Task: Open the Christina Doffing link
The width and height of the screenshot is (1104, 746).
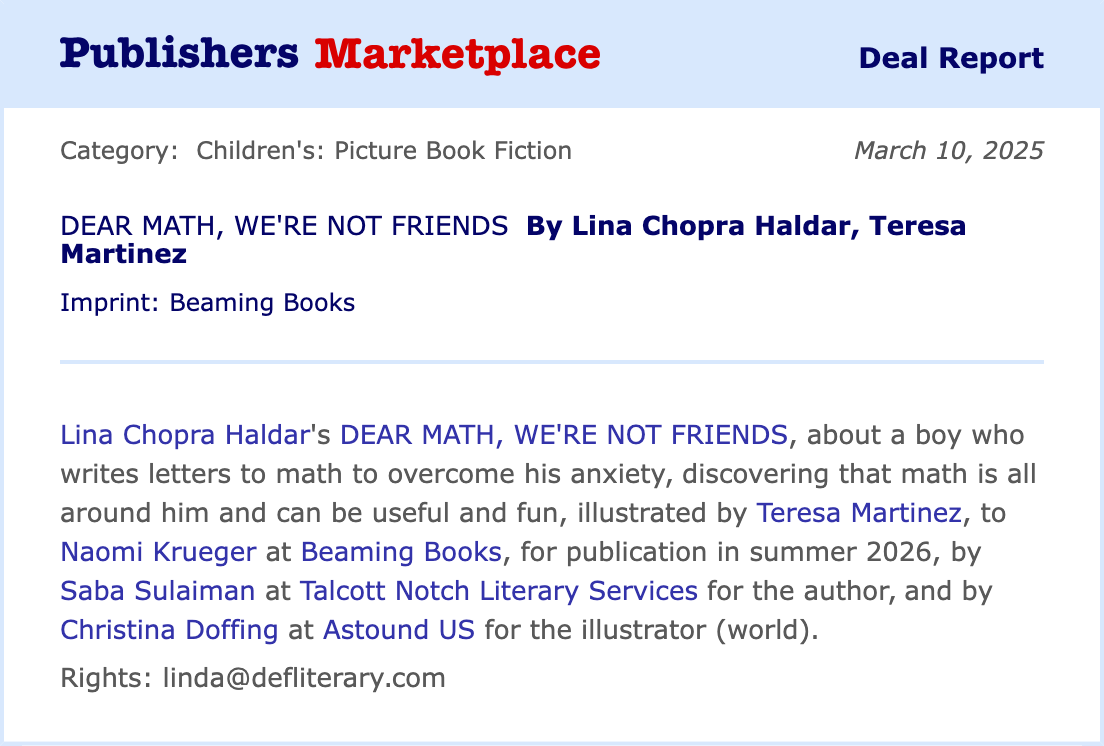Action: click(x=167, y=630)
